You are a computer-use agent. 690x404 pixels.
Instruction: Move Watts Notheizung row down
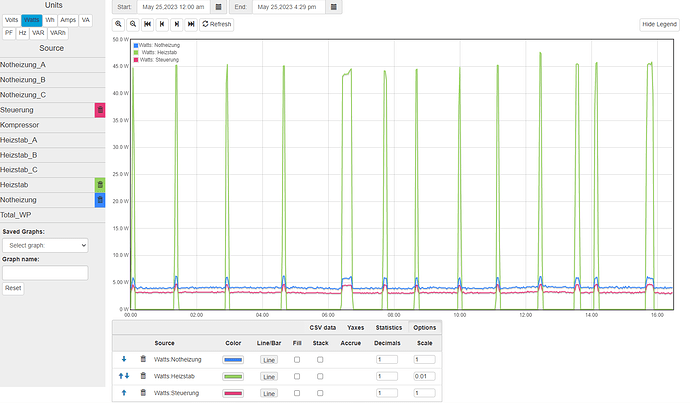124,359
